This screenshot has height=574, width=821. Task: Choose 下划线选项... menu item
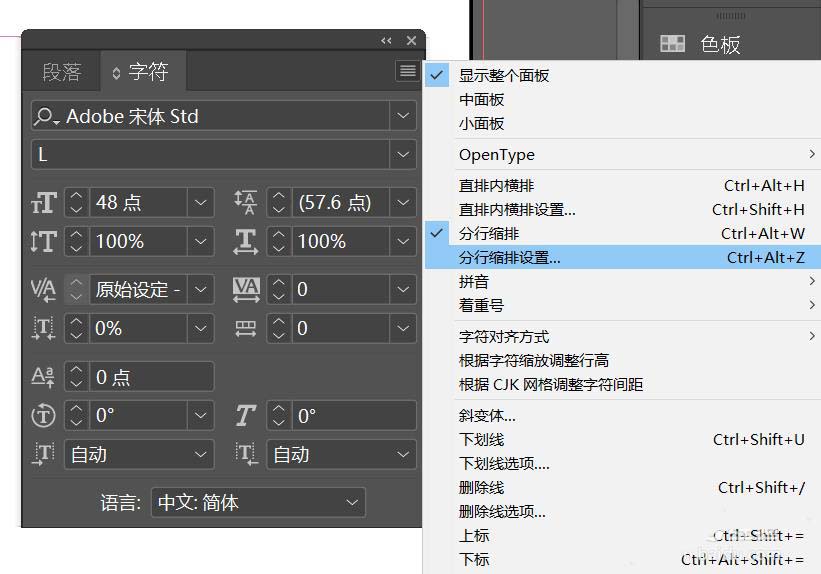pos(623,463)
